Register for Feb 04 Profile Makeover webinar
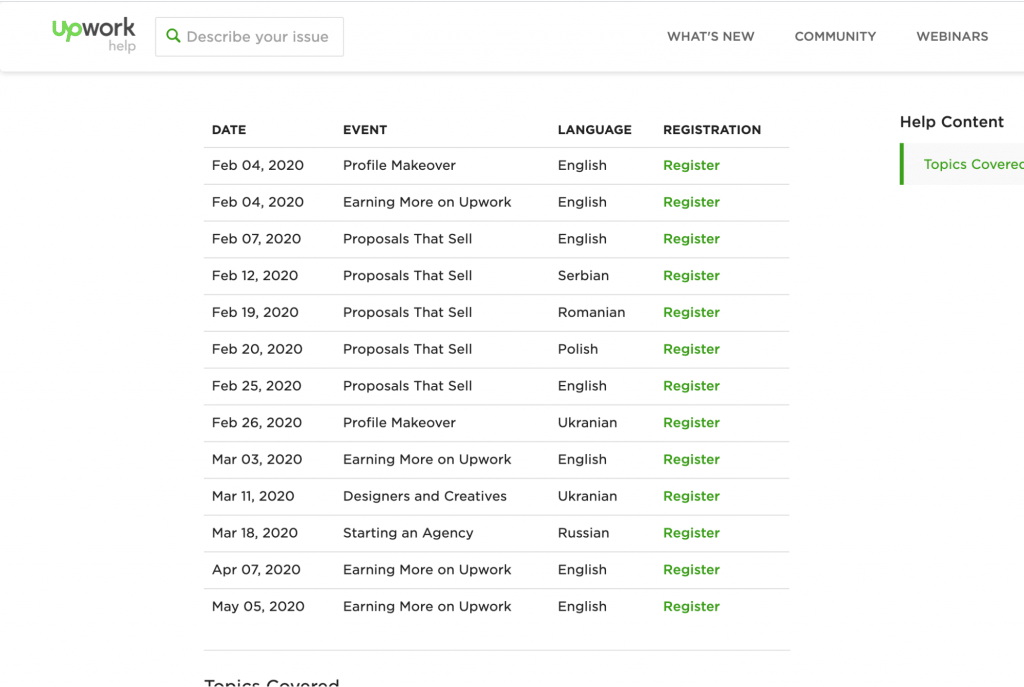This screenshot has width=1024, height=687. coord(691,166)
